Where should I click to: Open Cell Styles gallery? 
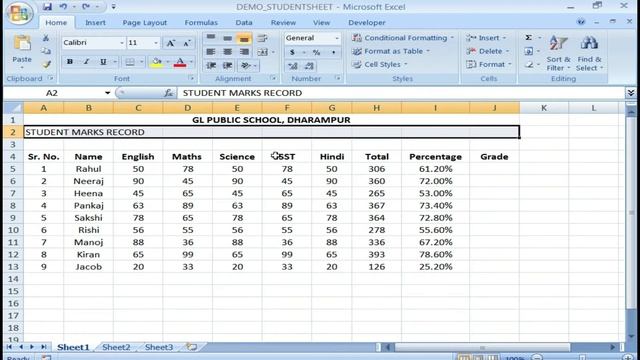(x=380, y=64)
